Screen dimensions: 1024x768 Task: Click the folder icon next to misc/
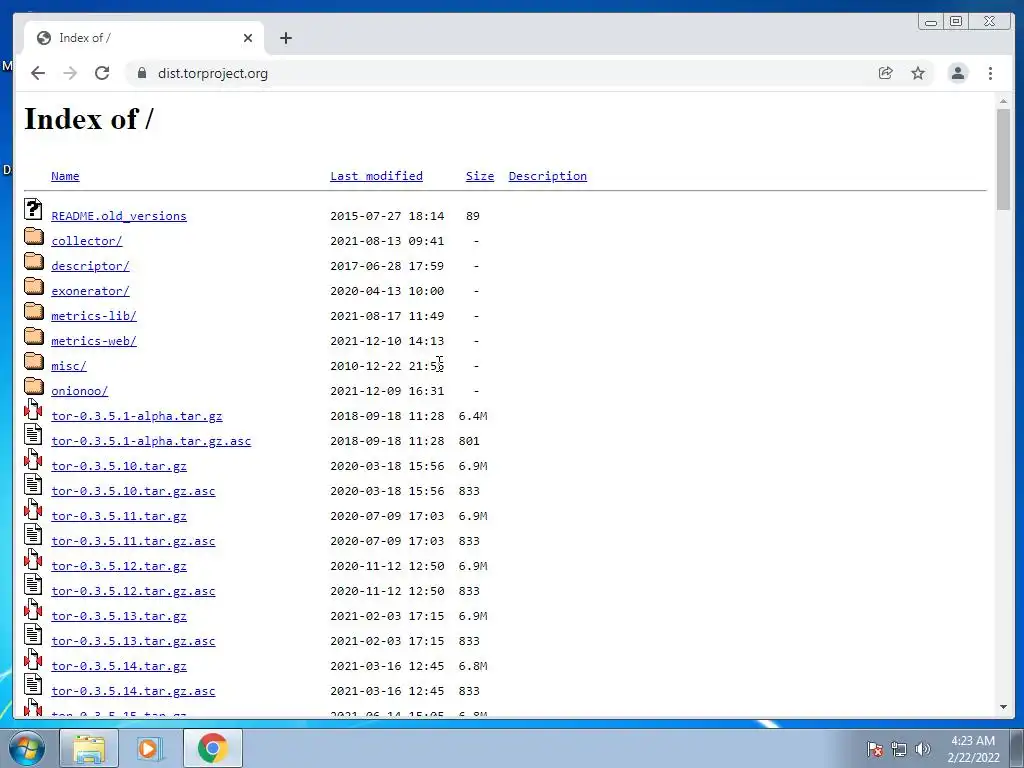click(x=33, y=361)
